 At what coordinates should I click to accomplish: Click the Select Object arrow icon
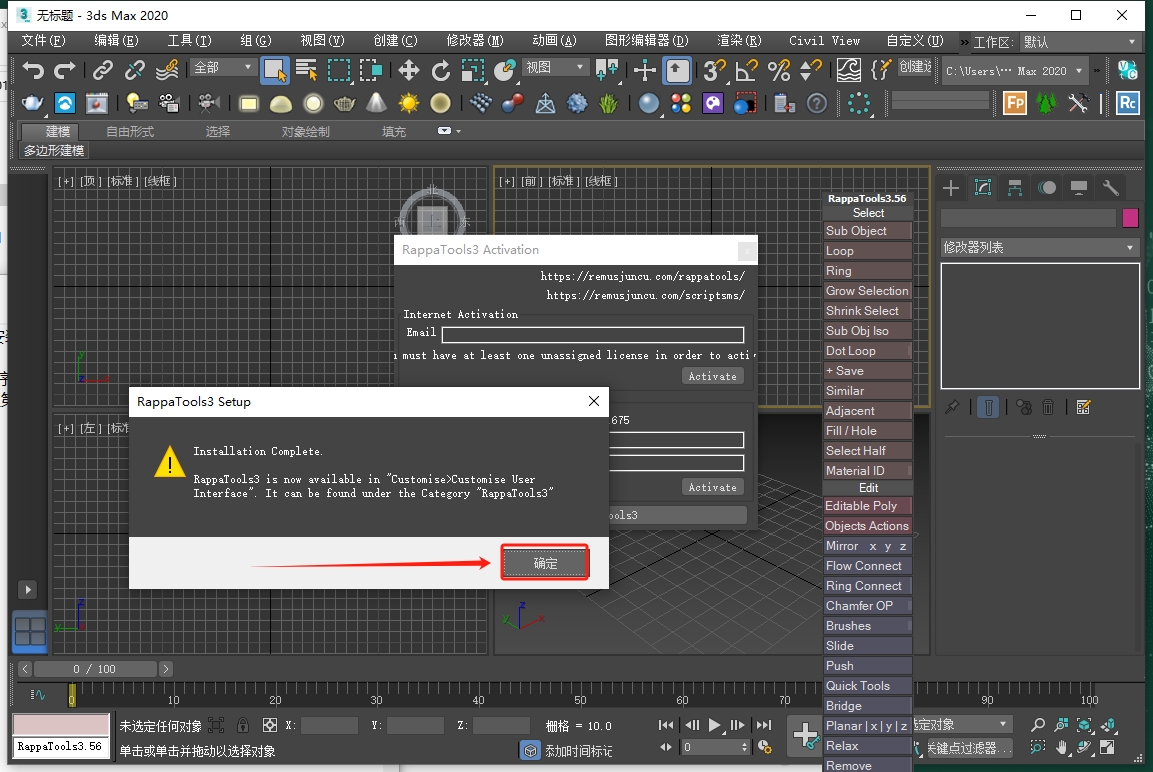coord(276,69)
